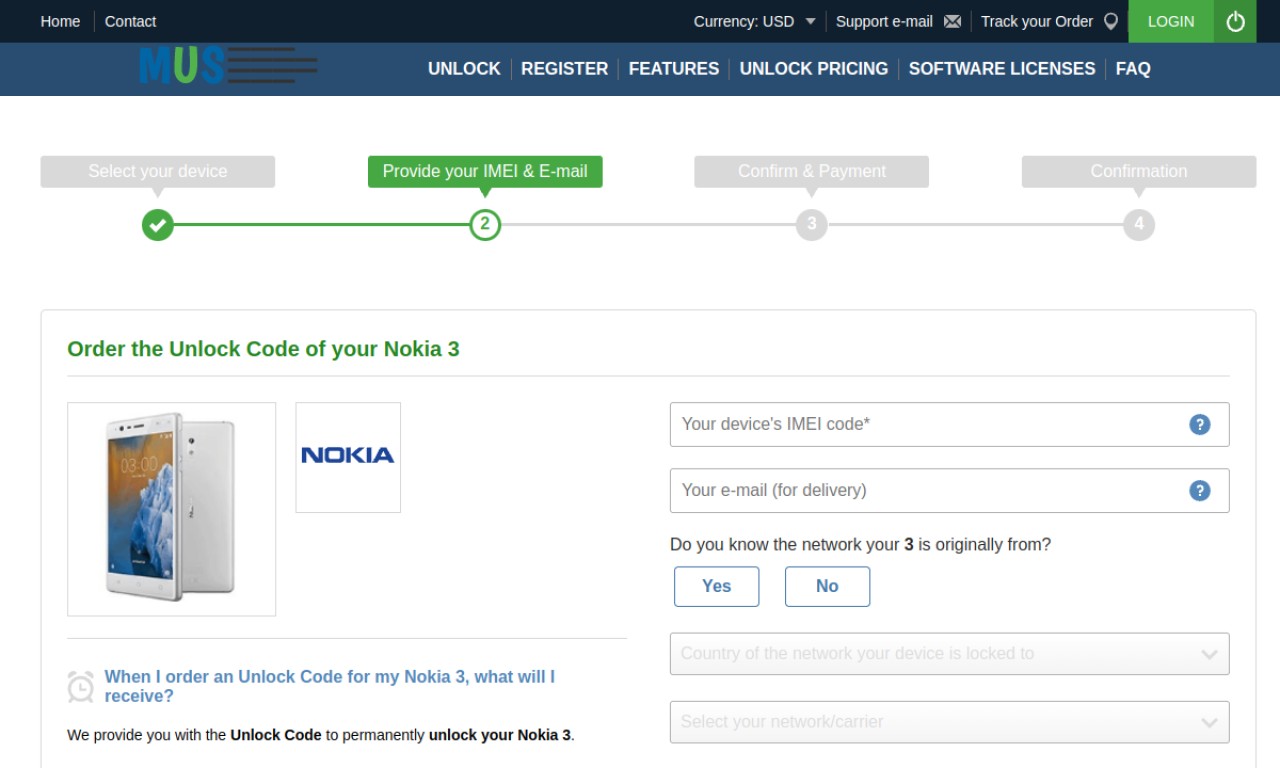1280x768 pixels.
Task: Open the REGISTER menu item
Action: [x=564, y=69]
